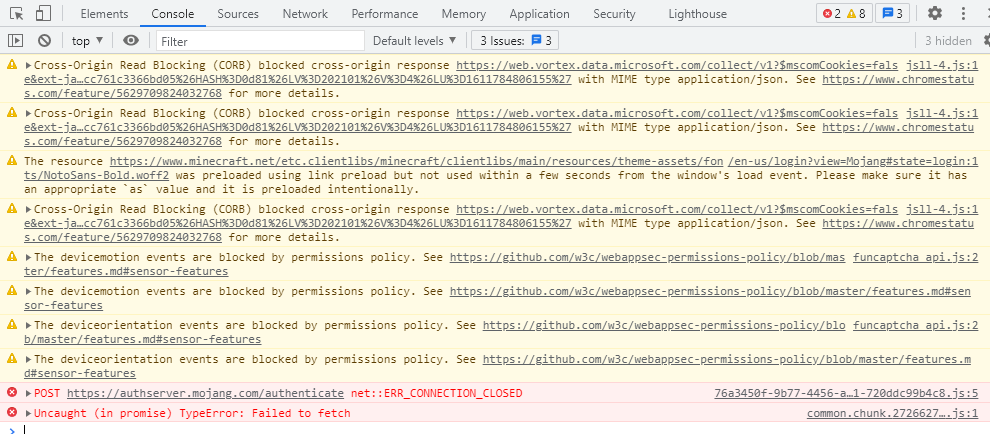The height and width of the screenshot is (434, 990).
Task: Expand the Uncaught TypeError entry
Action: tap(28, 414)
